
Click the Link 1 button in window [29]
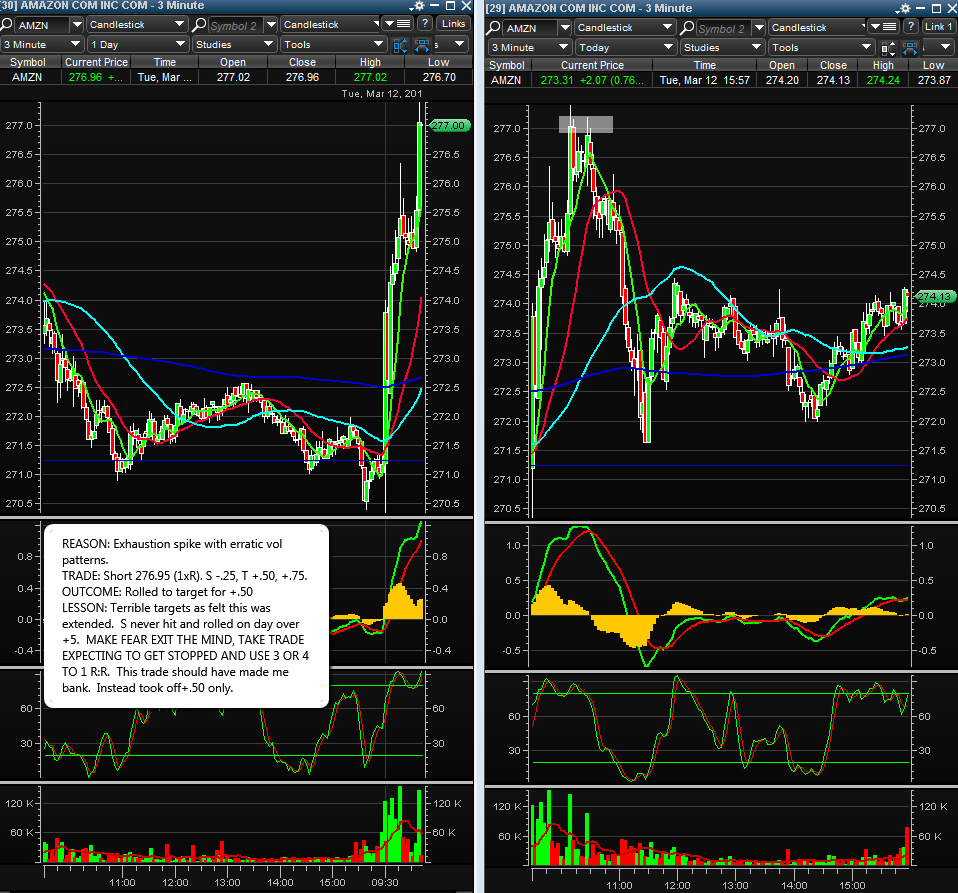click(938, 27)
